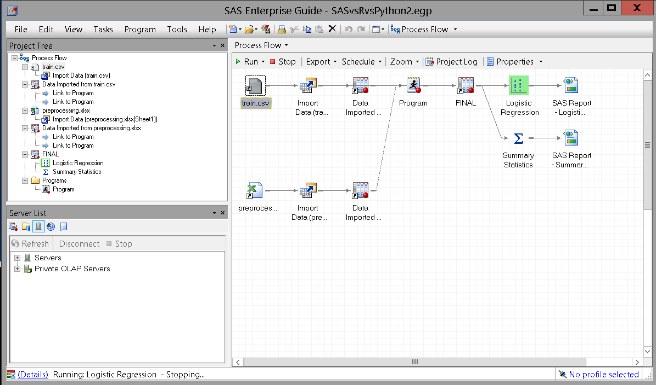The height and width of the screenshot is (385, 656).
Task: Open the Tasks menu
Action: coord(103,29)
